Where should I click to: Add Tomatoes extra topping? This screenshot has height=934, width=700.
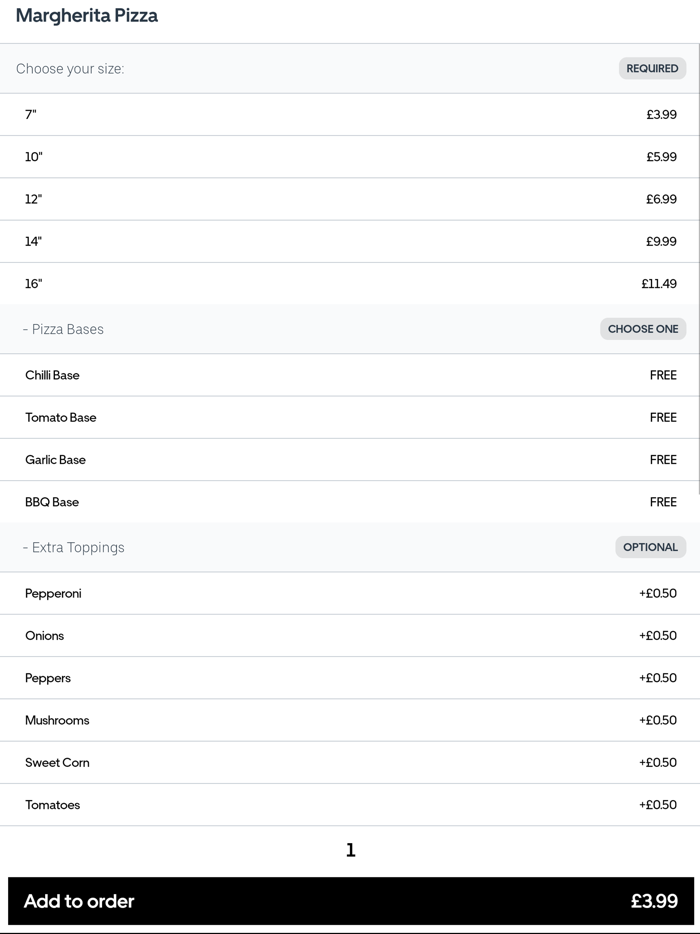[x=350, y=805]
